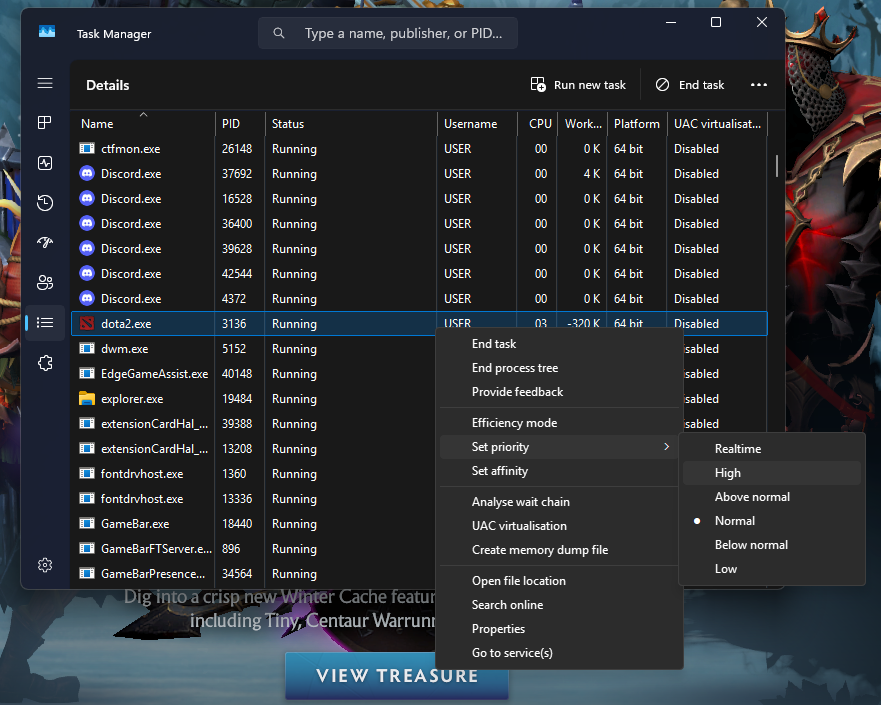The image size is (881, 705).
Task: Toggle the navigation sidebar with hamburger icon
Action: (x=44, y=83)
